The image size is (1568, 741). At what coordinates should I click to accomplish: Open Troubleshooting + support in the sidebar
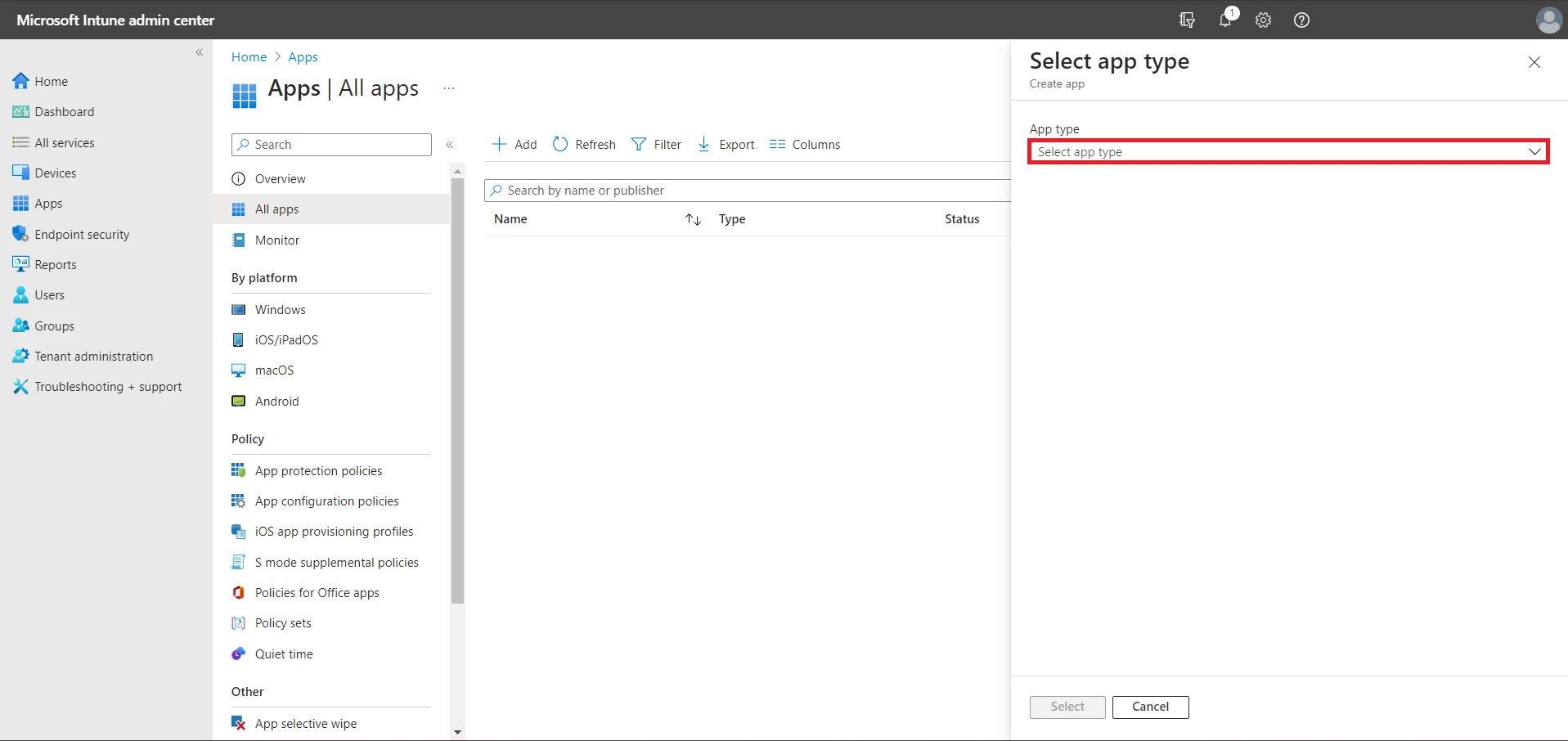pos(106,387)
